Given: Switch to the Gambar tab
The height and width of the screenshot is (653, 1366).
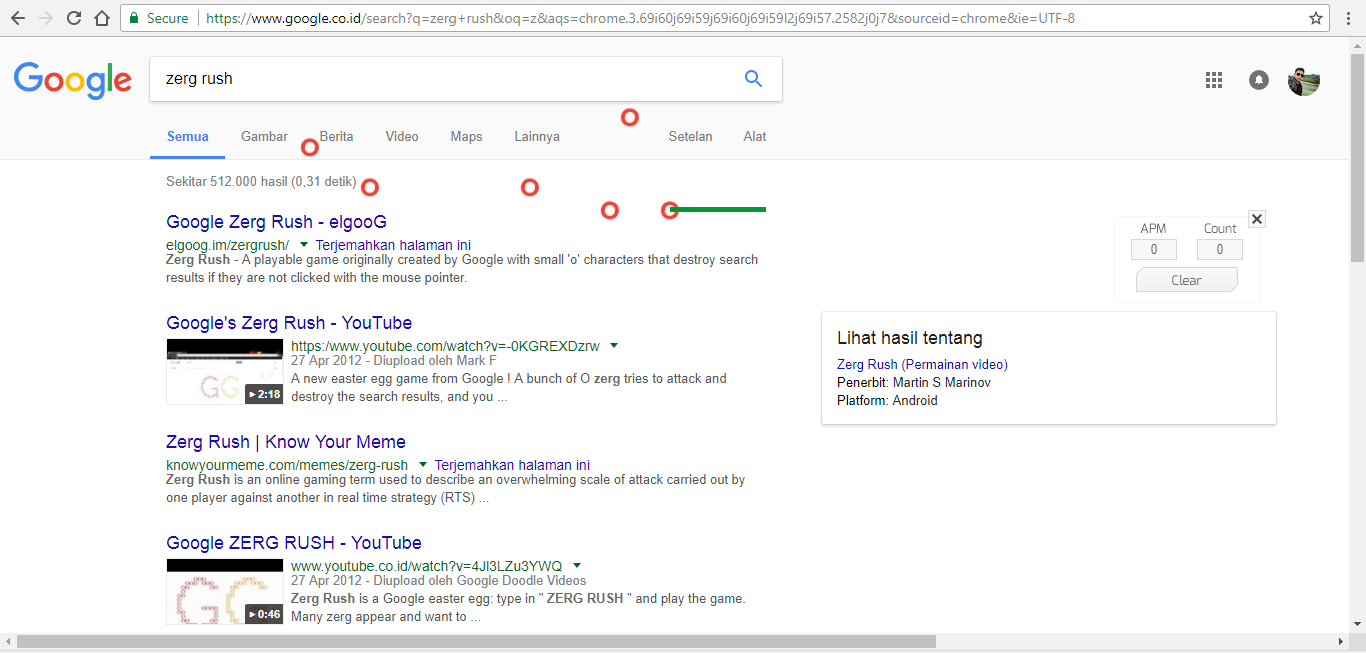Looking at the screenshot, I should point(264,137).
